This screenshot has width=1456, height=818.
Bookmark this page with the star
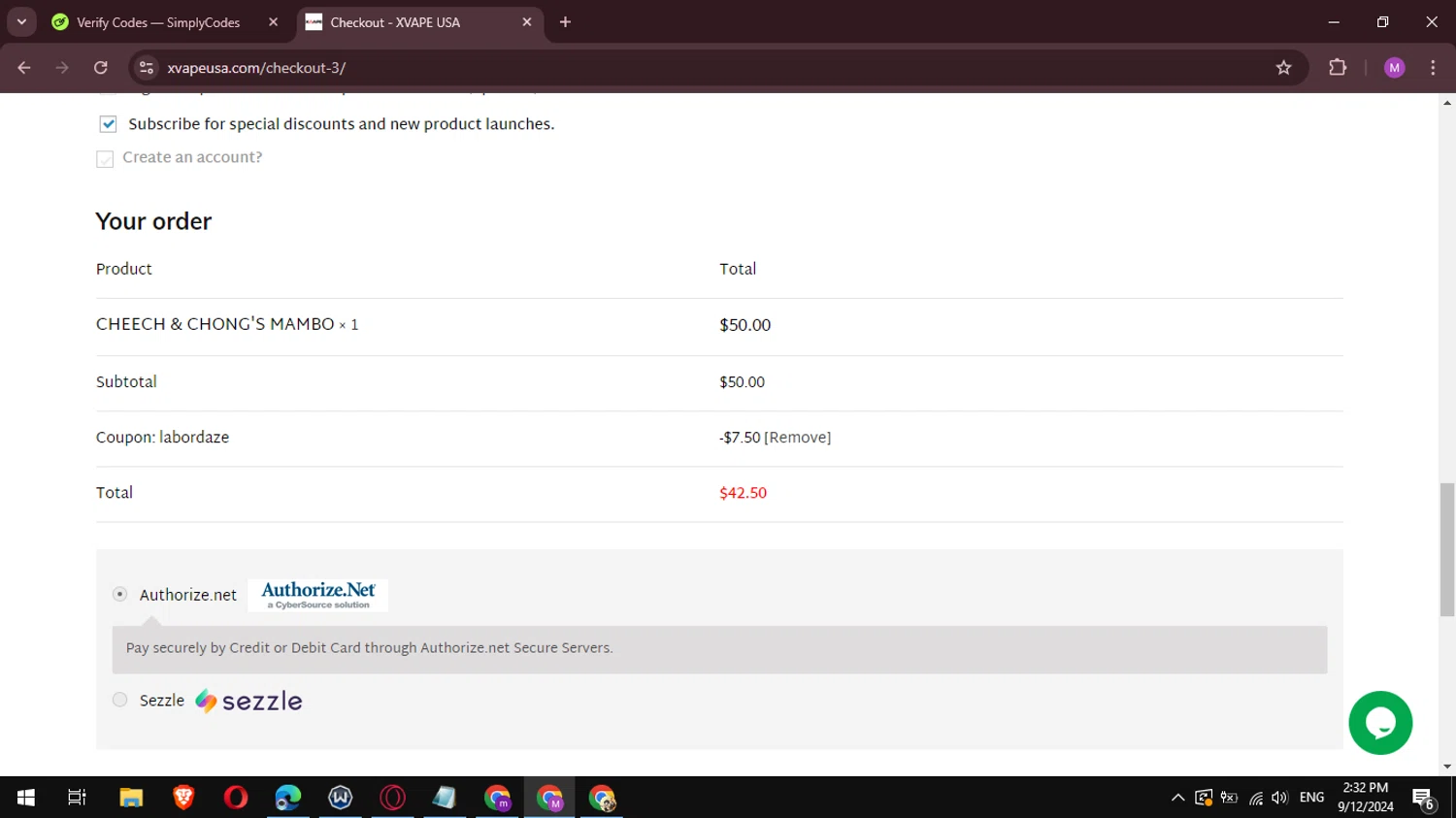1284,68
